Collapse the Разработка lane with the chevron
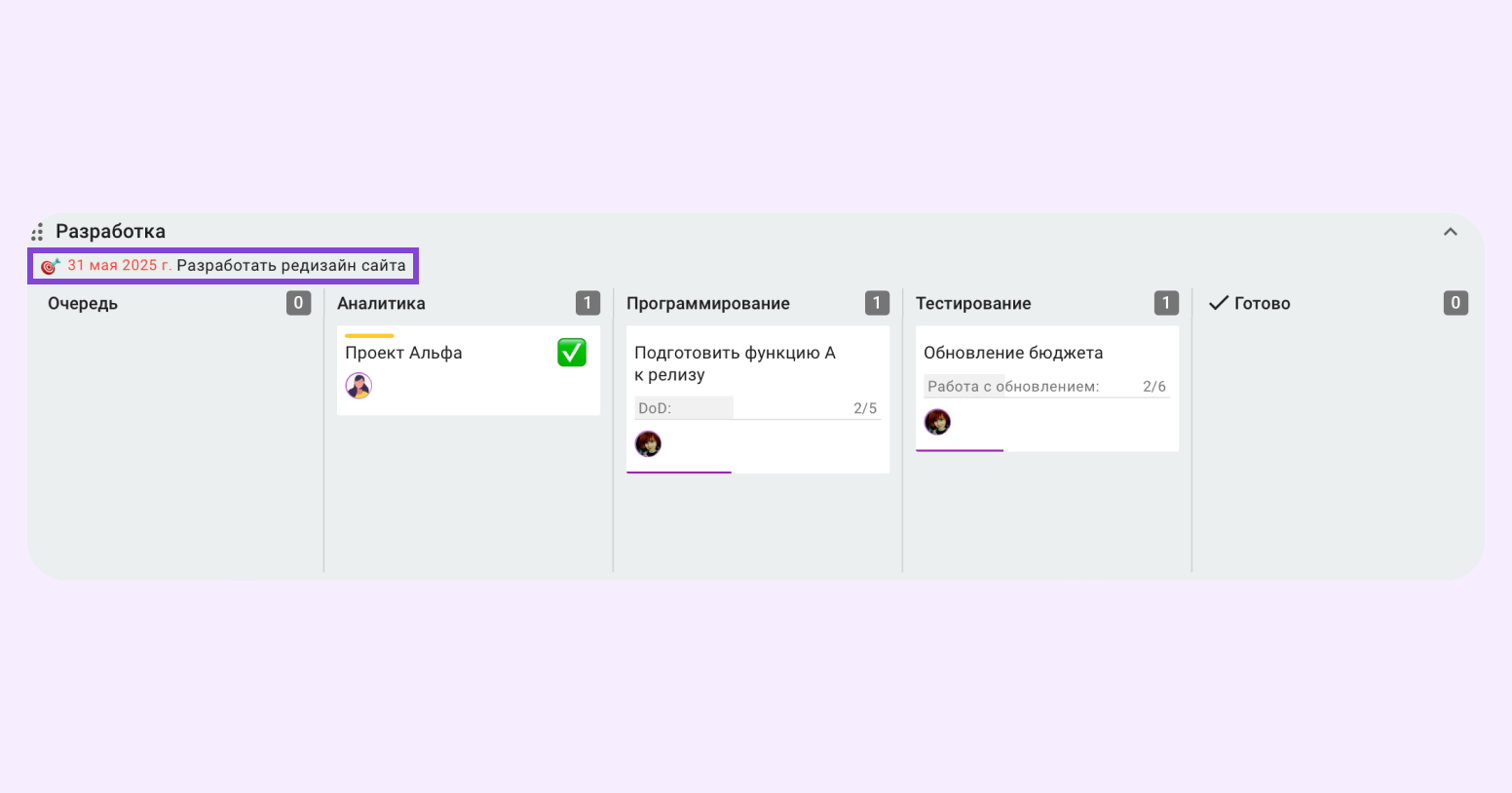The width and height of the screenshot is (1512, 793). coord(1451,232)
